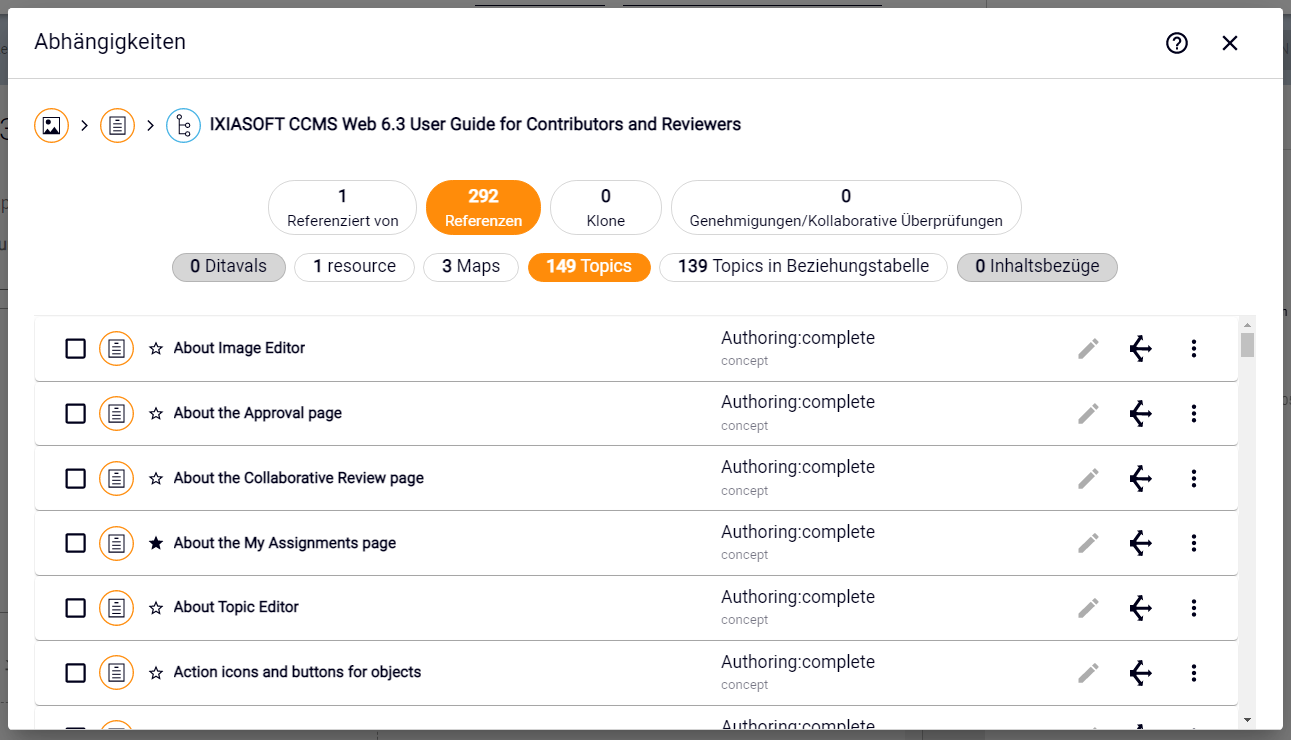Show the 292 Referenzen tab
The height and width of the screenshot is (740, 1291).
coord(483,207)
